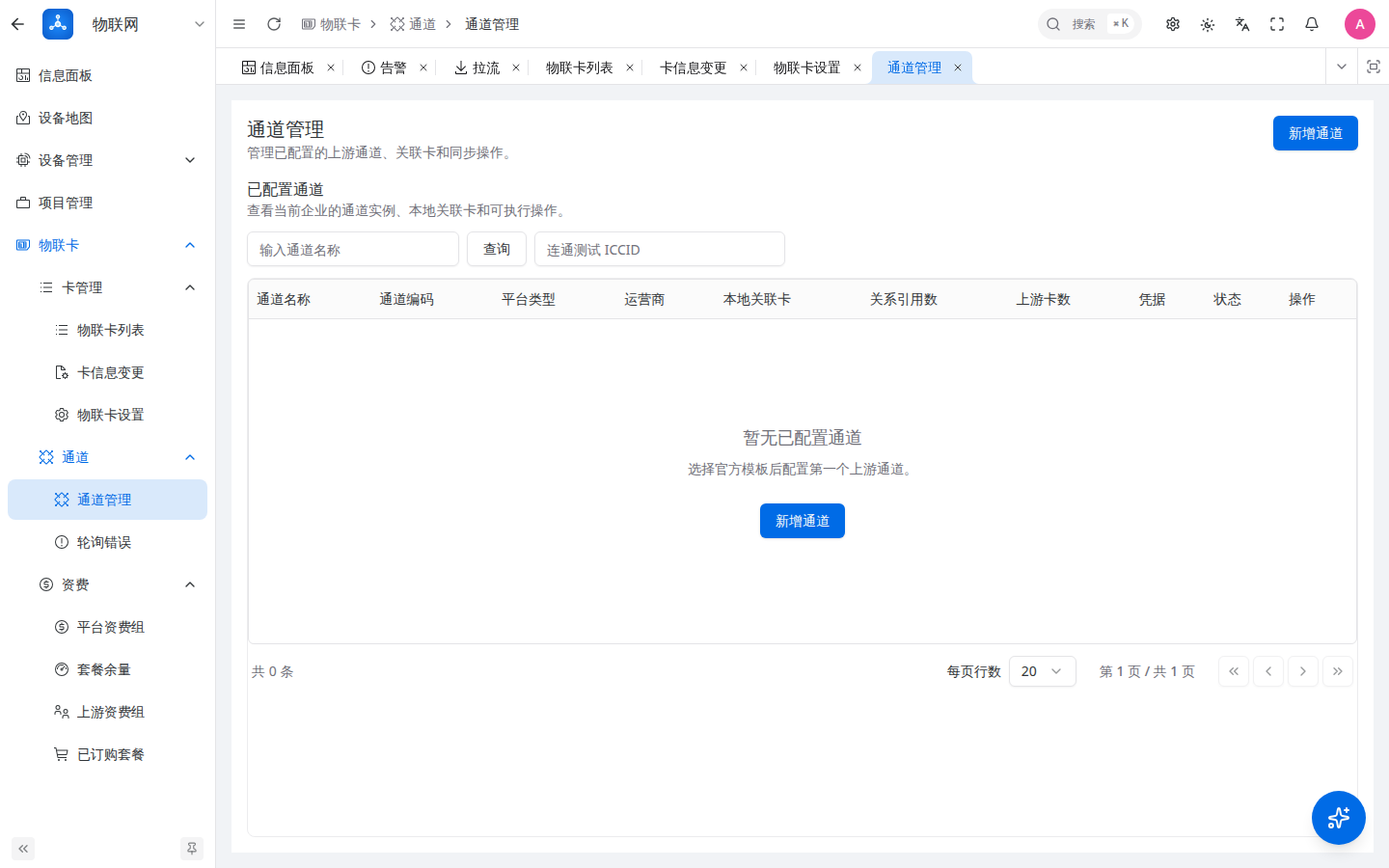Switch to the 物联卡设置 tab
Image resolution: width=1389 pixels, height=868 pixels.
[807, 68]
